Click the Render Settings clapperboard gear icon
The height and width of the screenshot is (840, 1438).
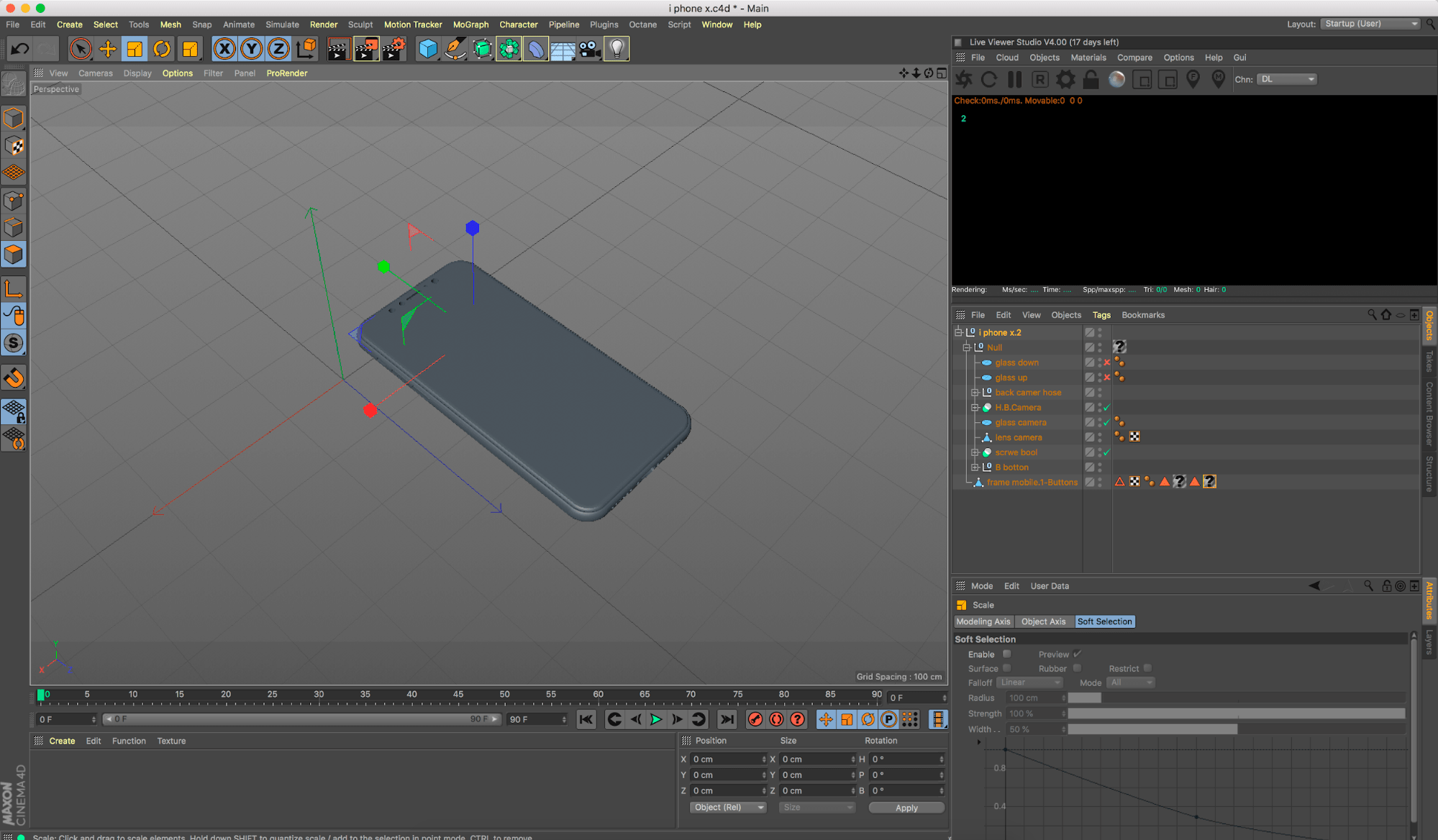[393, 49]
